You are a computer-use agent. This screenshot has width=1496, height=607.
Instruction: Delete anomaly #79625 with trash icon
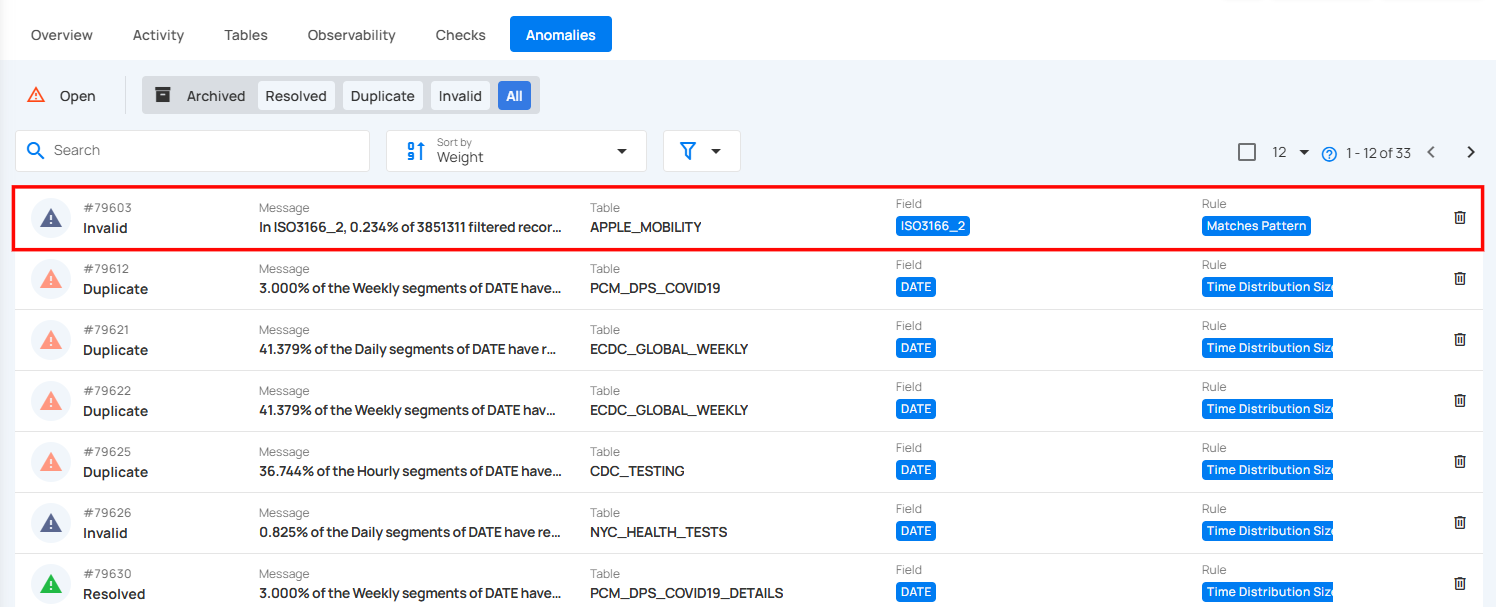tap(1459, 461)
